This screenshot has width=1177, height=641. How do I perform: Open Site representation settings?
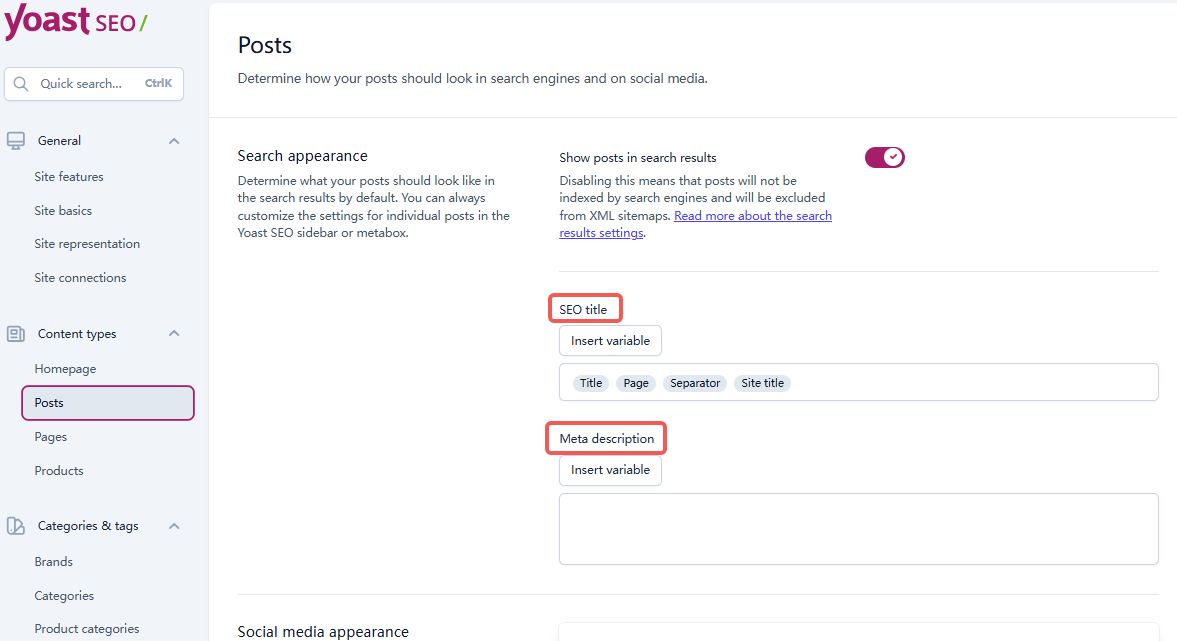click(x=87, y=243)
